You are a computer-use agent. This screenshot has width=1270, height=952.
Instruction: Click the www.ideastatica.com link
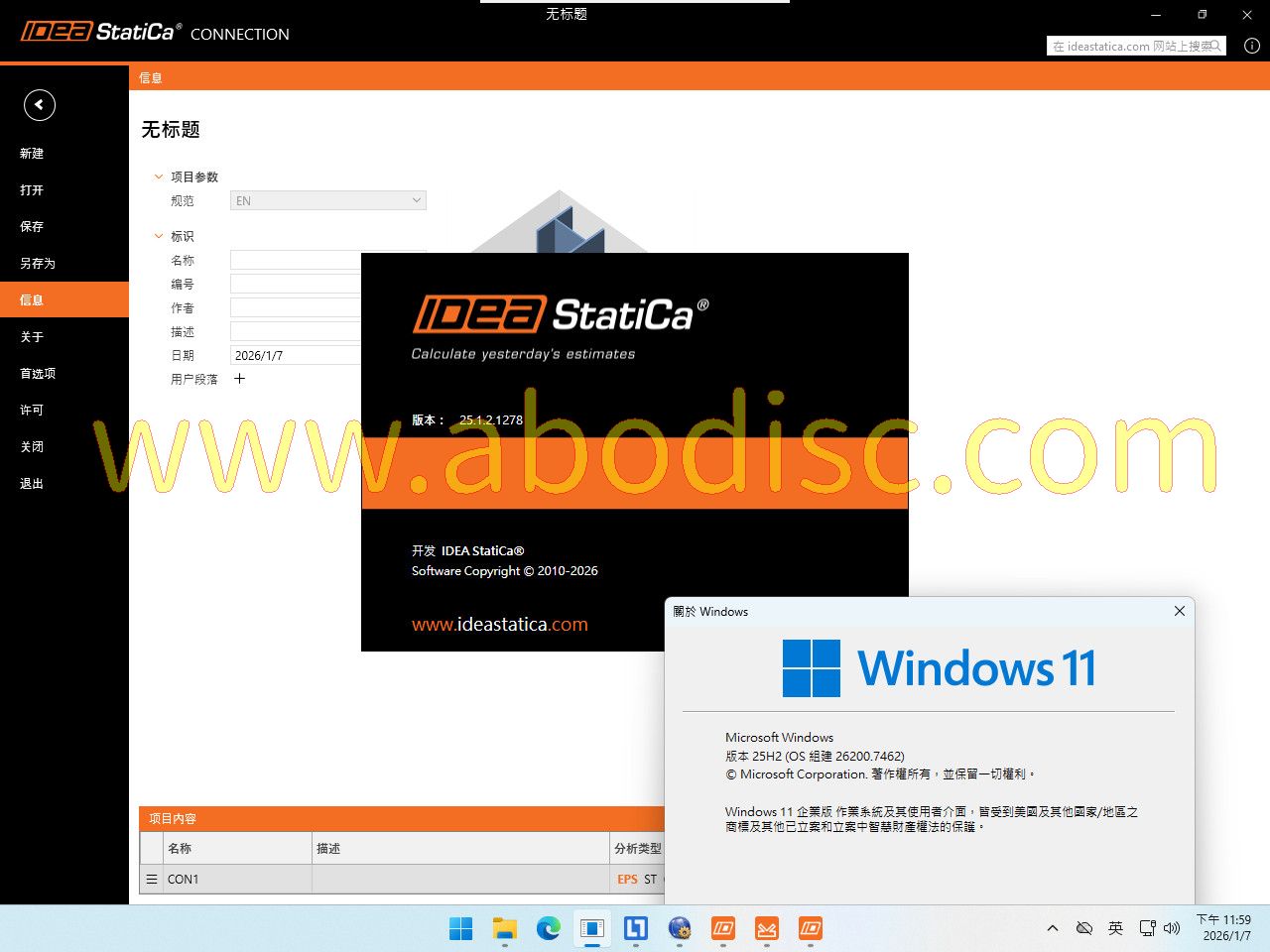pyautogui.click(x=499, y=625)
